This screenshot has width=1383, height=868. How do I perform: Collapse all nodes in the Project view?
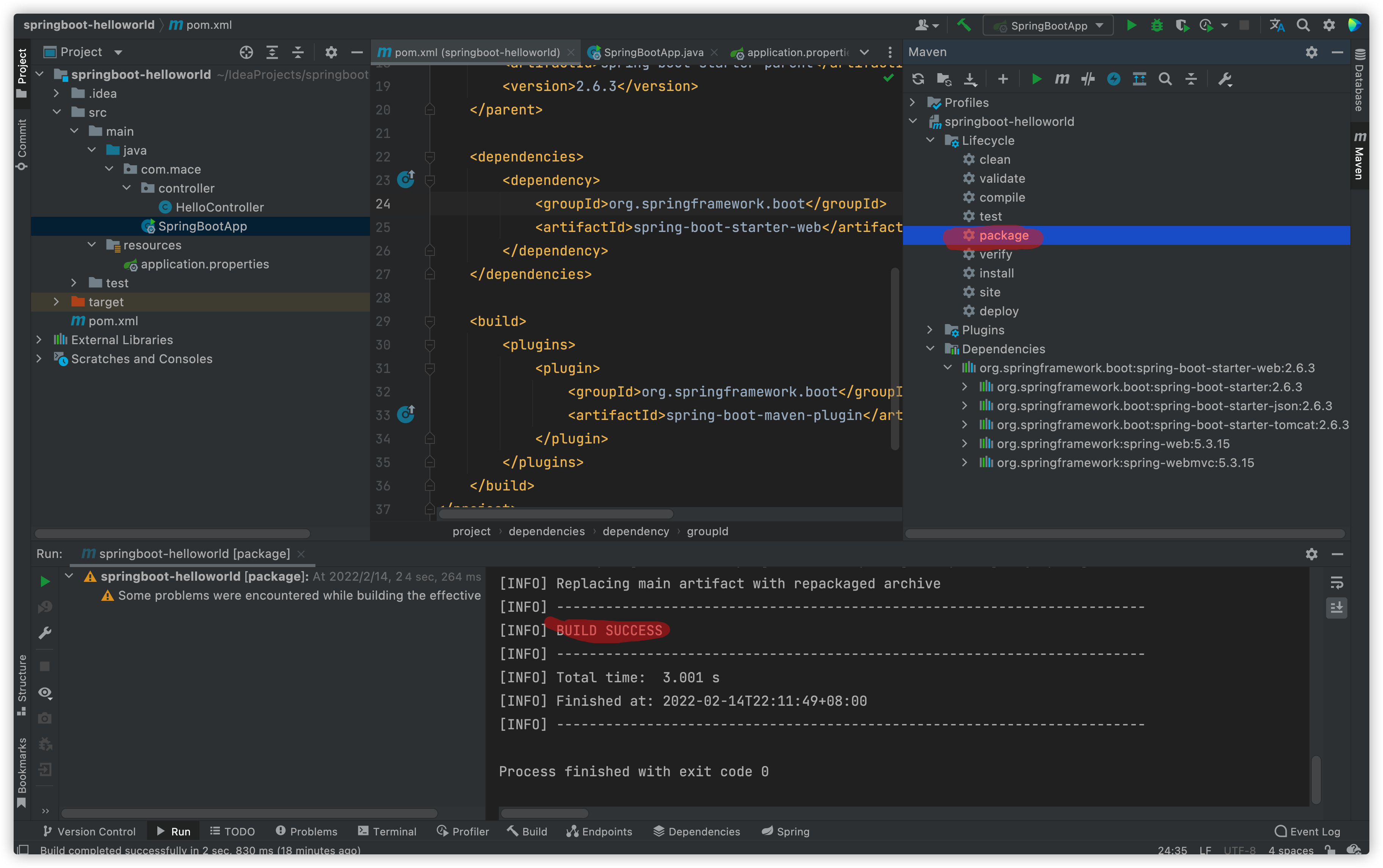pos(298,52)
